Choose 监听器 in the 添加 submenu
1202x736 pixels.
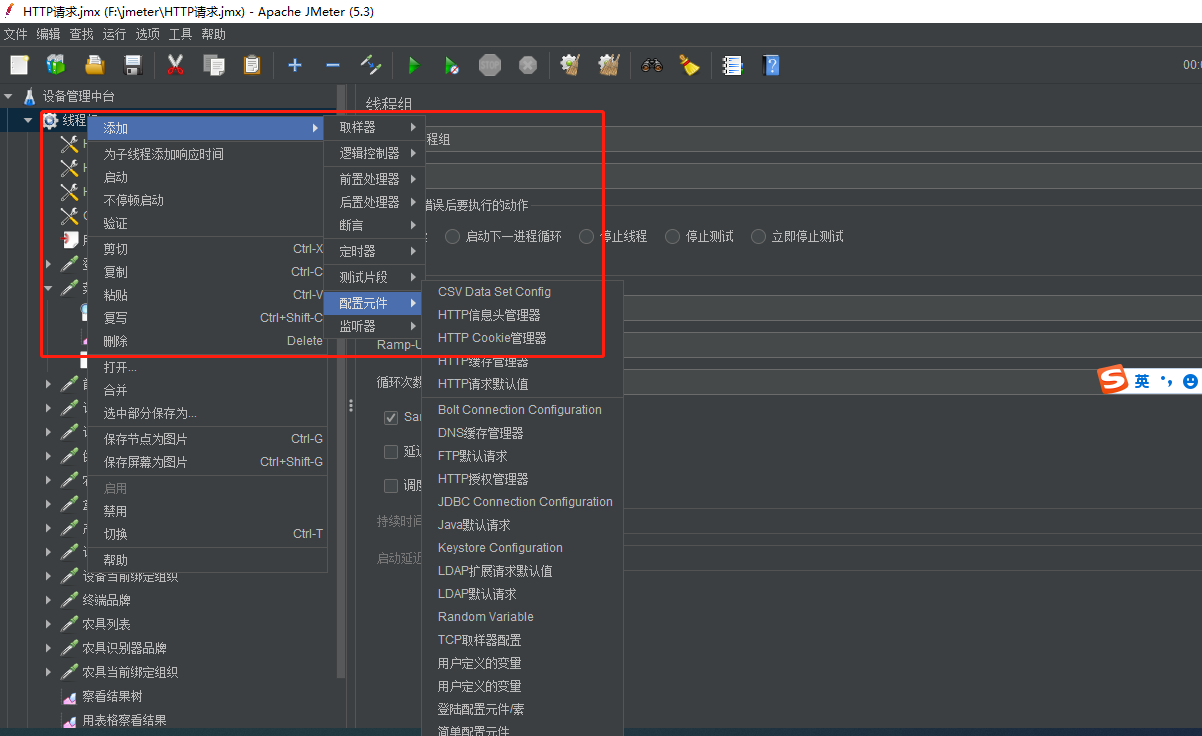[x=374, y=326]
